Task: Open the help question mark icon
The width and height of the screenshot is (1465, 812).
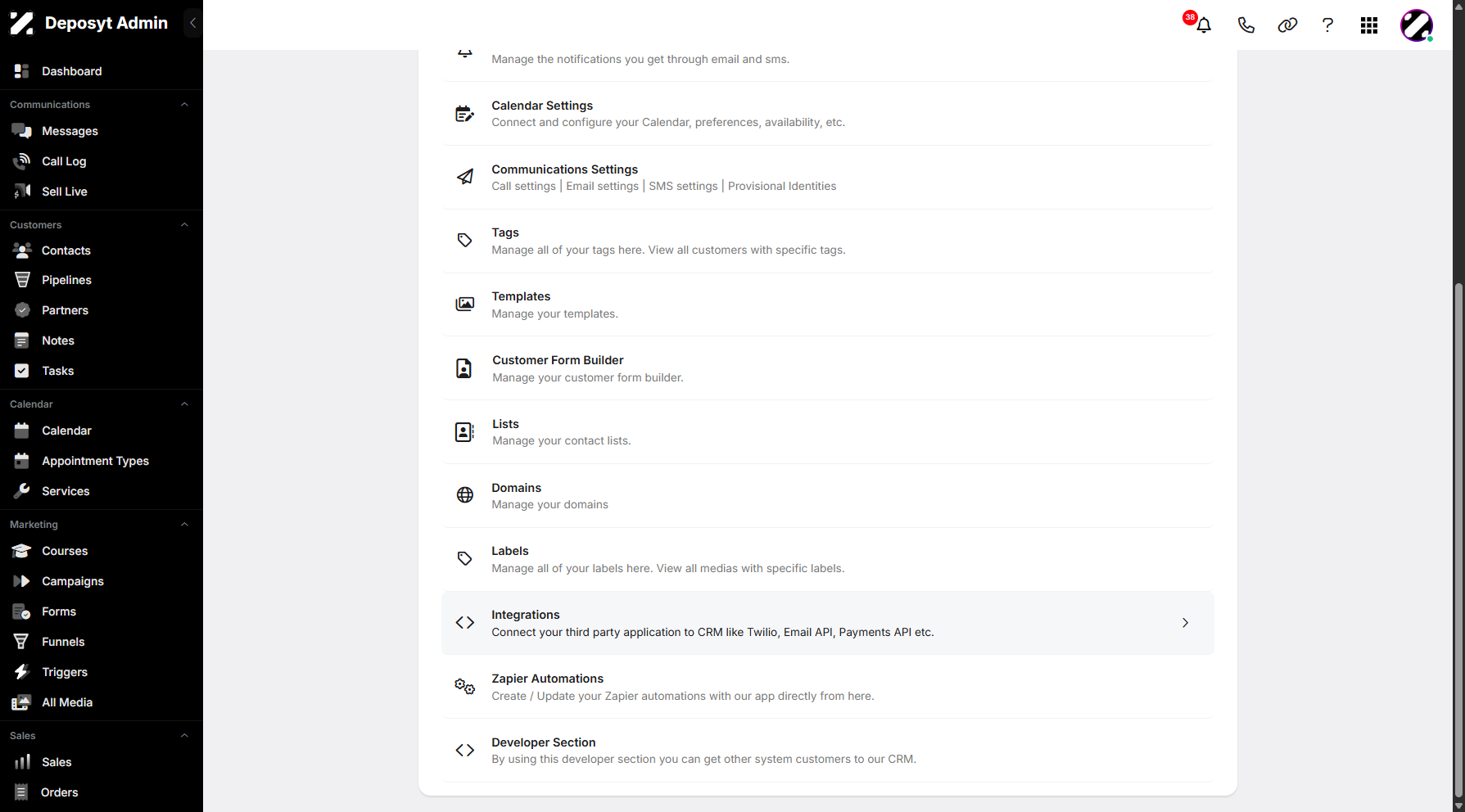Action: pyautogui.click(x=1327, y=25)
